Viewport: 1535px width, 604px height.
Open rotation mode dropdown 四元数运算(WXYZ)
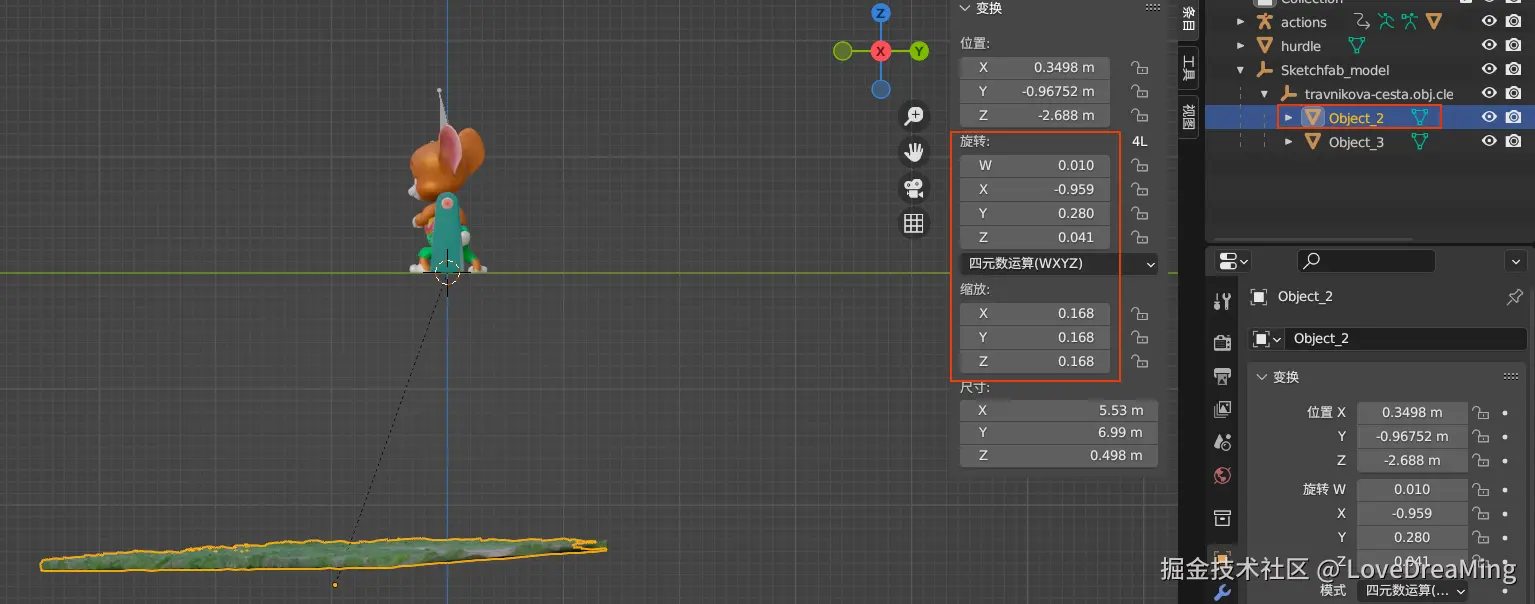coord(1058,264)
